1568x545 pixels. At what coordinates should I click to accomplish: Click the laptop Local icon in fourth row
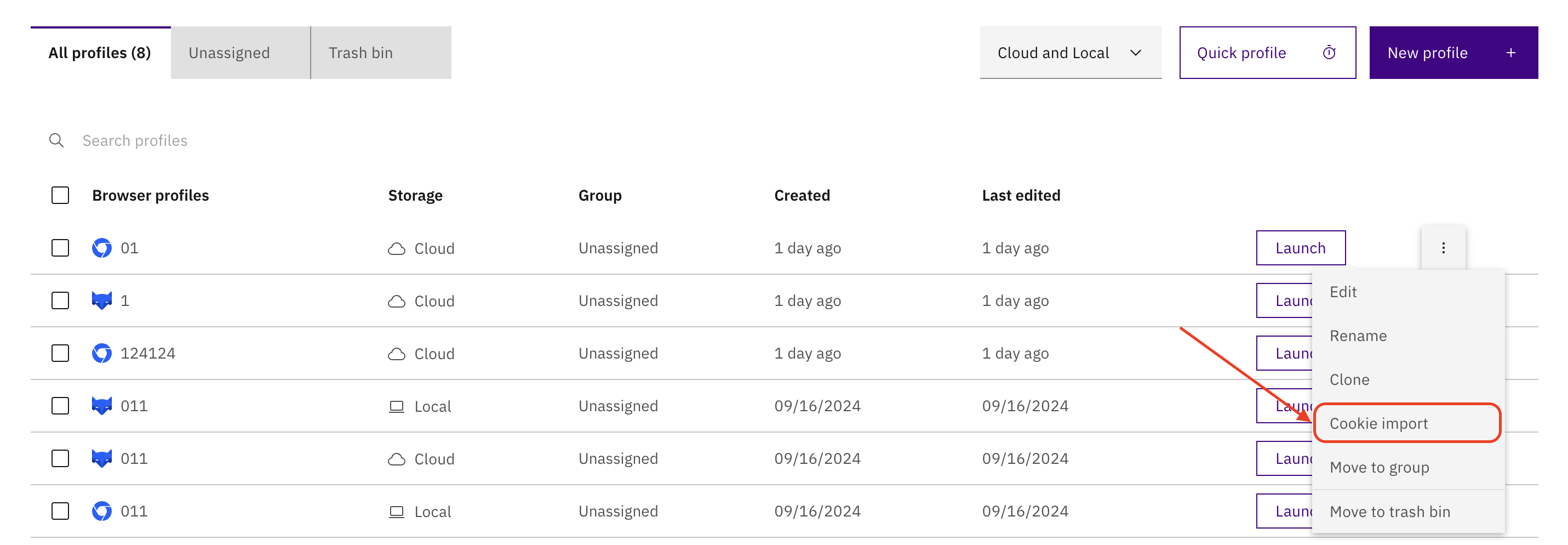pyautogui.click(x=396, y=406)
